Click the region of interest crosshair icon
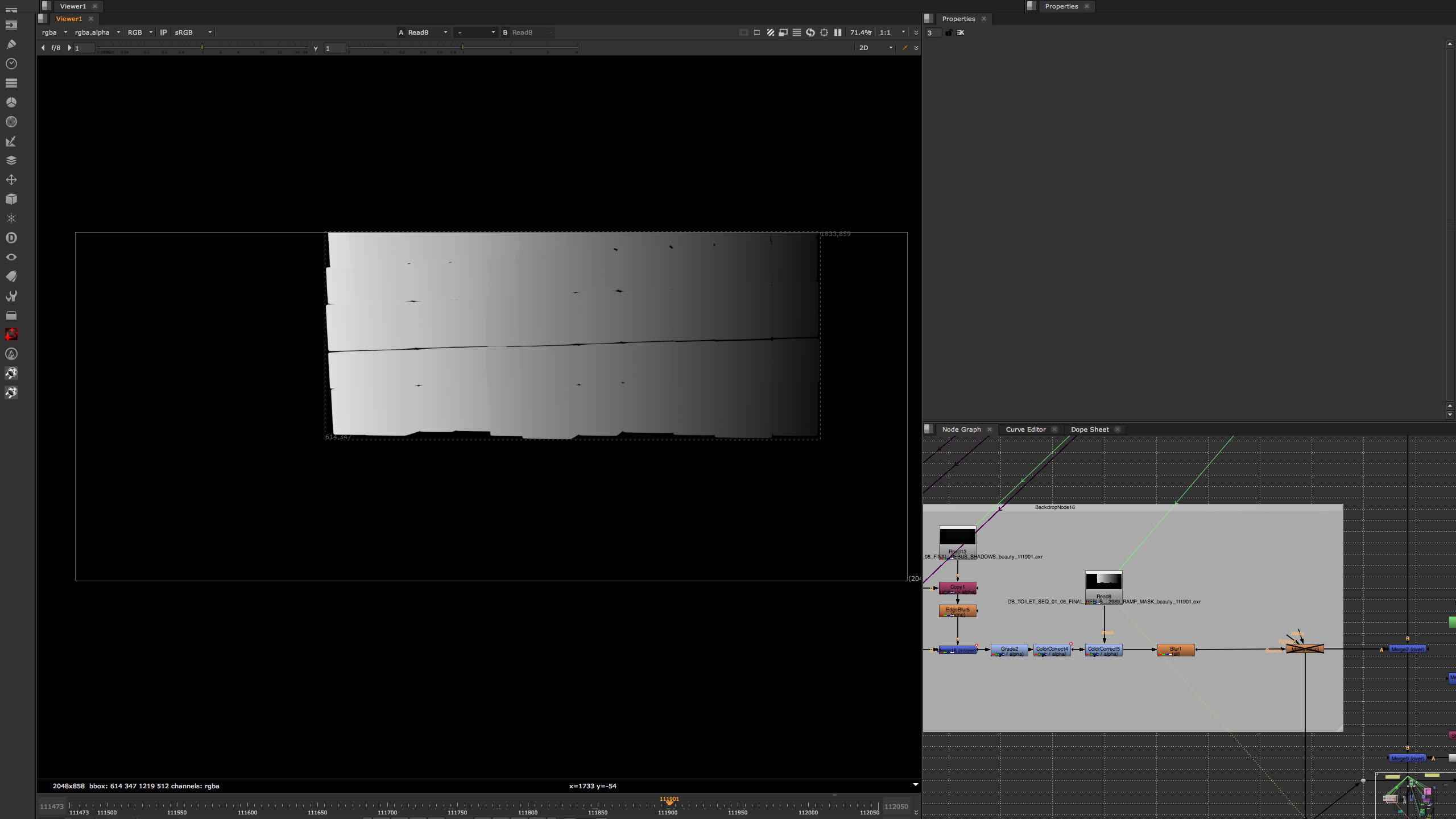This screenshot has width=1456, height=819. tap(824, 32)
